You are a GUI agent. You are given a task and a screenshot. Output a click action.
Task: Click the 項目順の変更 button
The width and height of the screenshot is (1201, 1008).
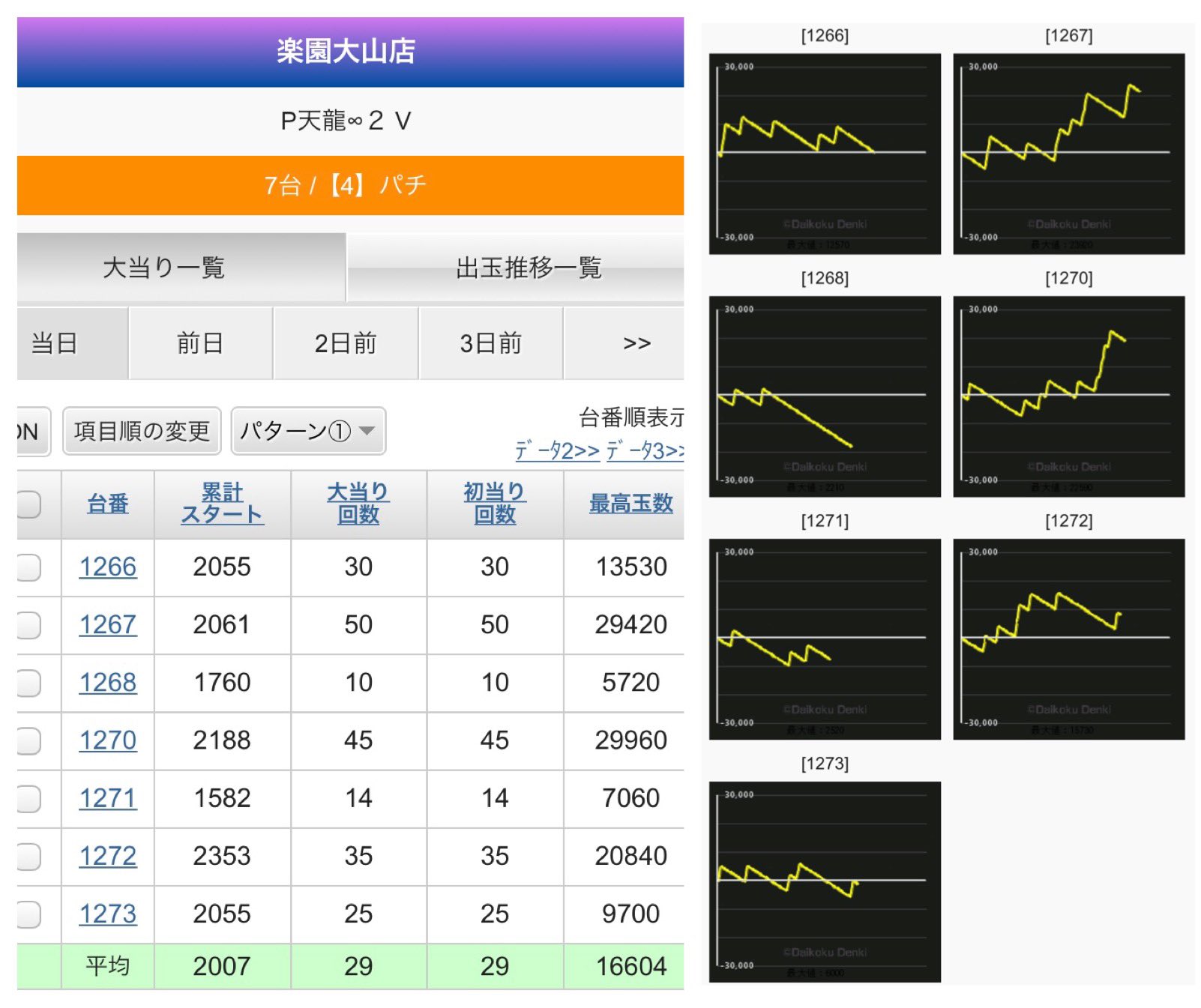[142, 431]
